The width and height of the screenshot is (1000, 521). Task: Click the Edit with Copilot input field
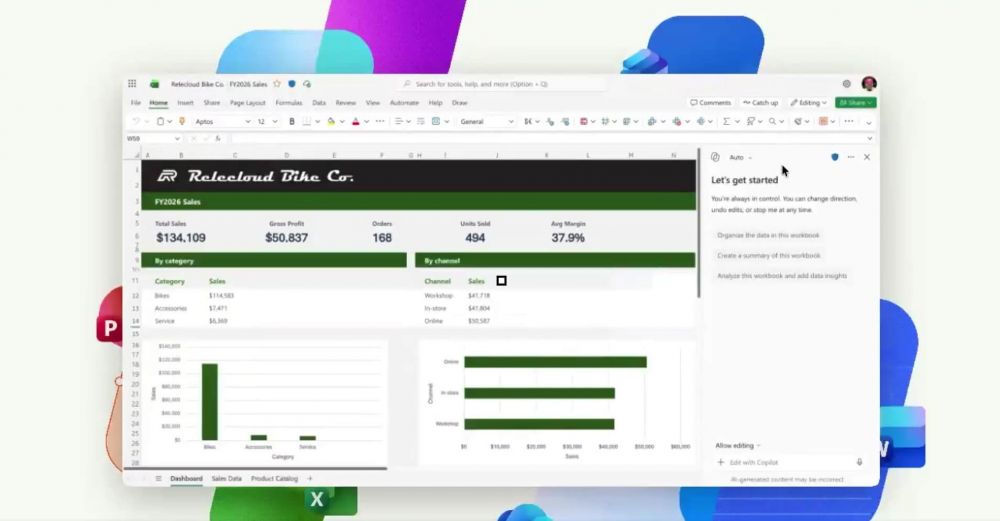pyautogui.click(x=790, y=462)
